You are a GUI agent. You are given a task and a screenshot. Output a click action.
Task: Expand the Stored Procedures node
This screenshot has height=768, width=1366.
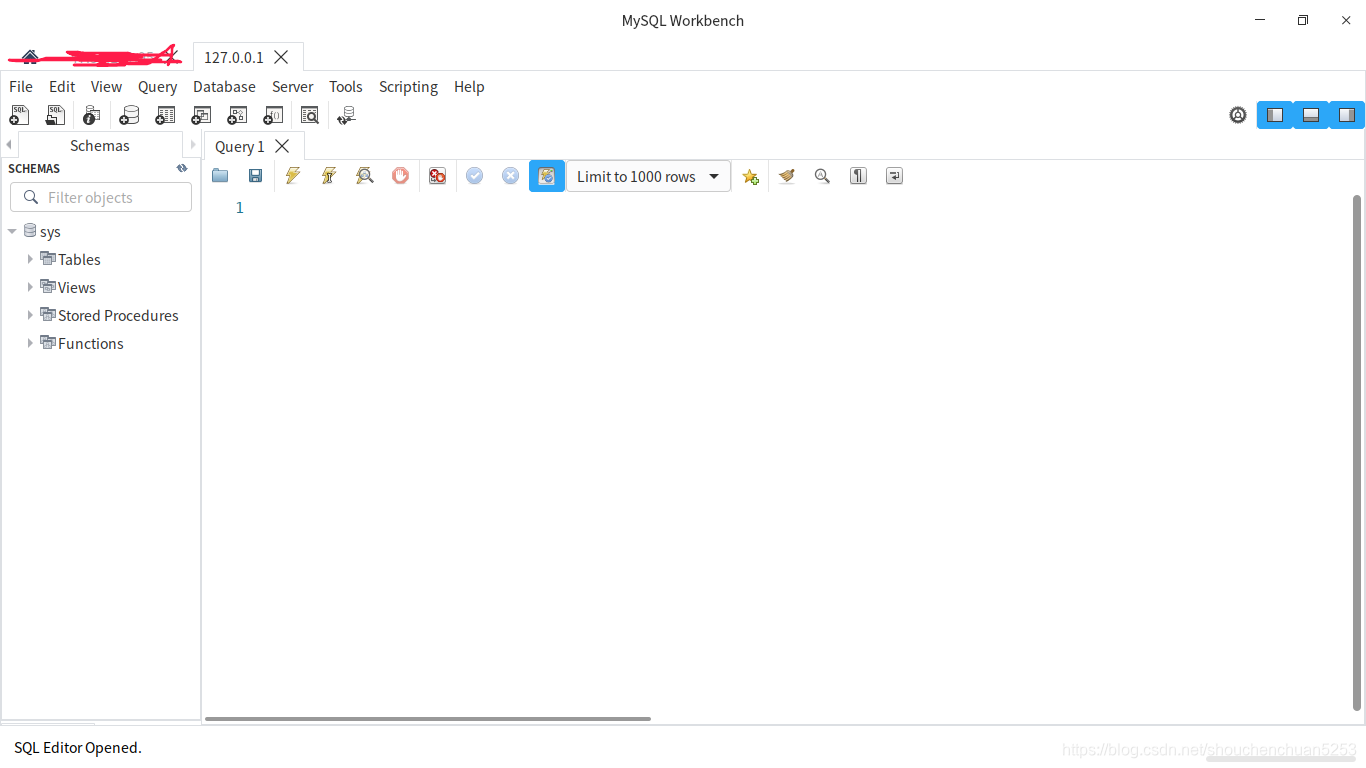pyautogui.click(x=30, y=315)
